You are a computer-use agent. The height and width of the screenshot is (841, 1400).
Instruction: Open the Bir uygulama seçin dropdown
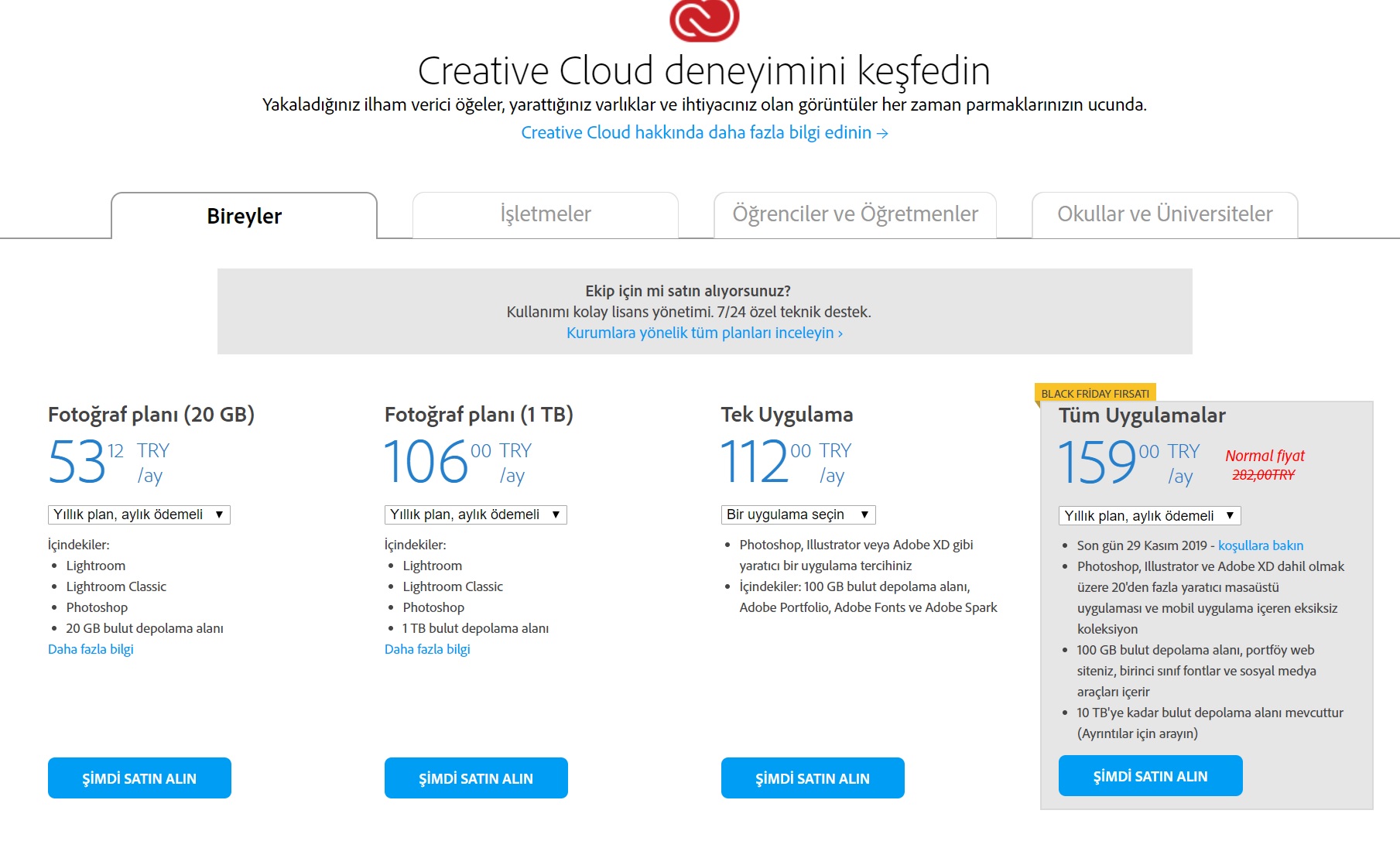pos(799,515)
